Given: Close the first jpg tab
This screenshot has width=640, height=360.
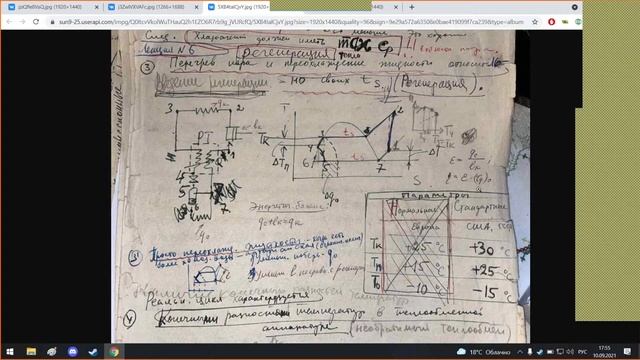Looking at the screenshot, I should 97,7.
